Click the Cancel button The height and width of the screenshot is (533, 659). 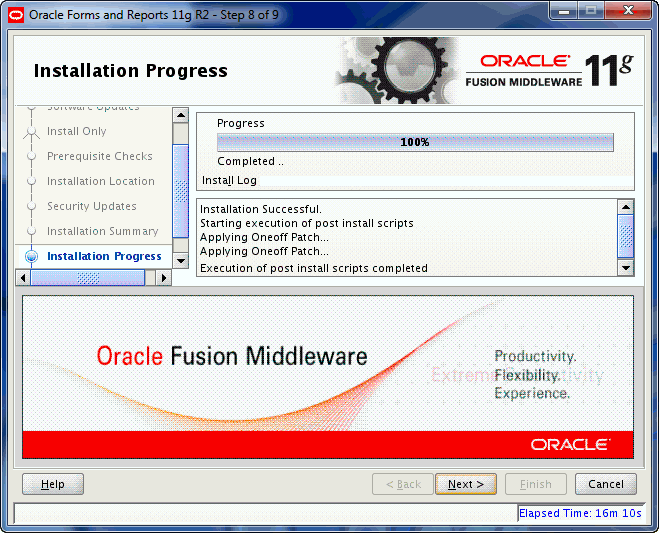(x=606, y=484)
